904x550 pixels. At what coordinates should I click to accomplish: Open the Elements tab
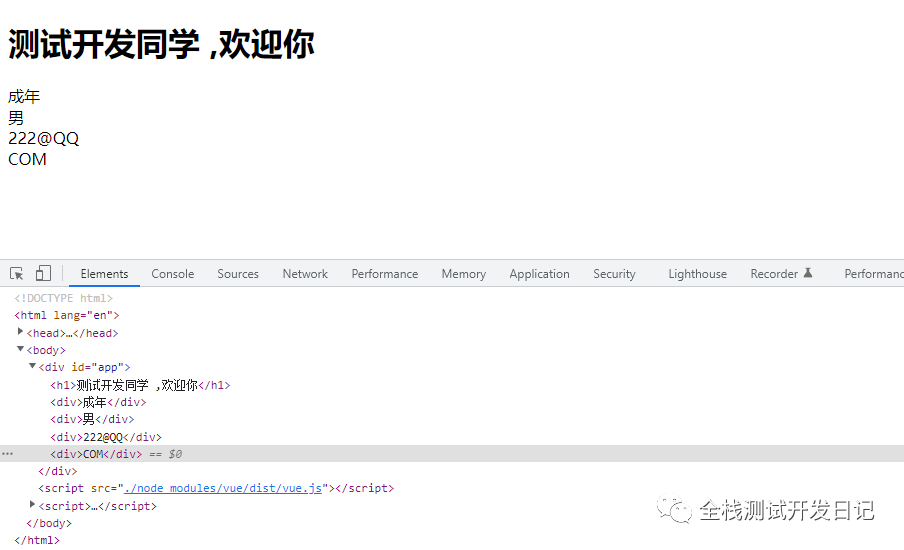[x=104, y=274]
